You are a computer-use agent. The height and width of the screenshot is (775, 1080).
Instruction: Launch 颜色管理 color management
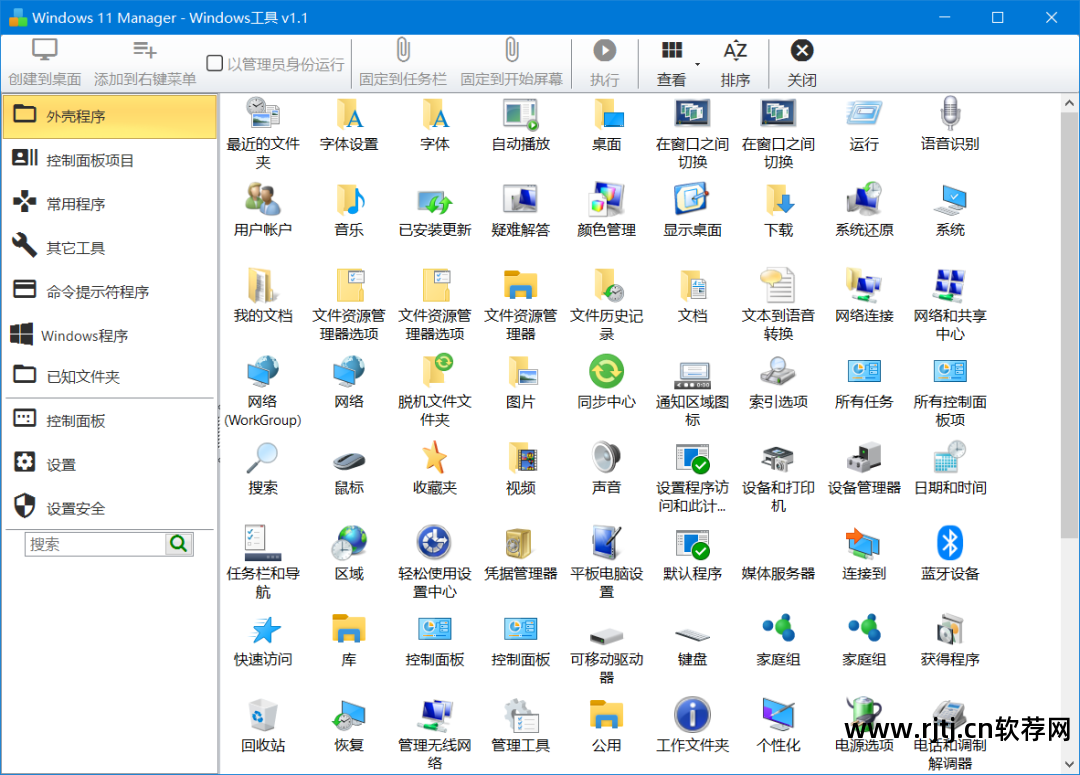tap(607, 207)
